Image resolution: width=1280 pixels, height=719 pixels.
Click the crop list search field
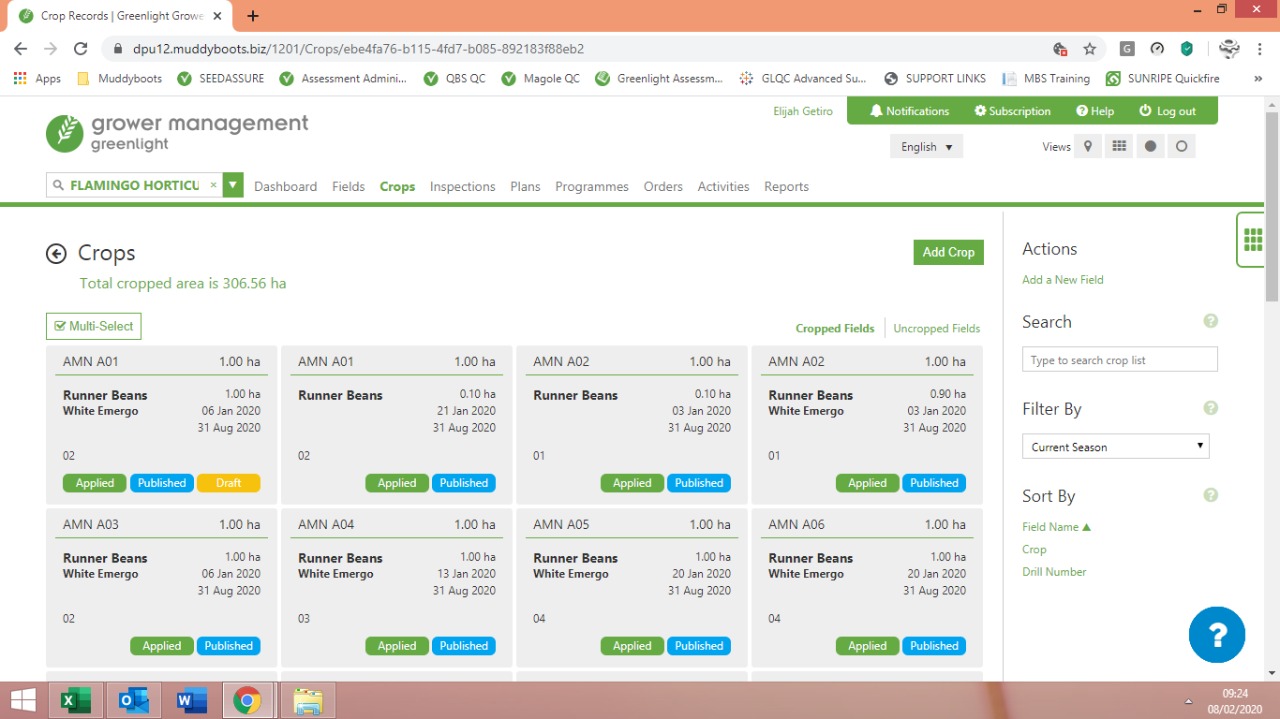[x=1119, y=360]
